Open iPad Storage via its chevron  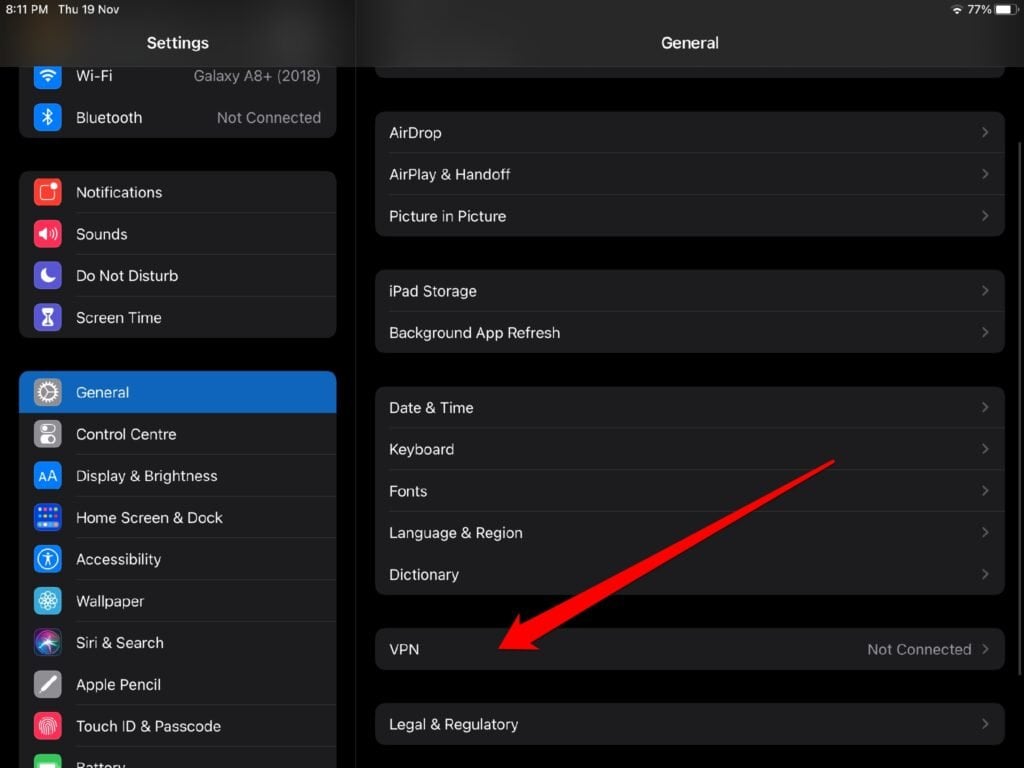985,291
